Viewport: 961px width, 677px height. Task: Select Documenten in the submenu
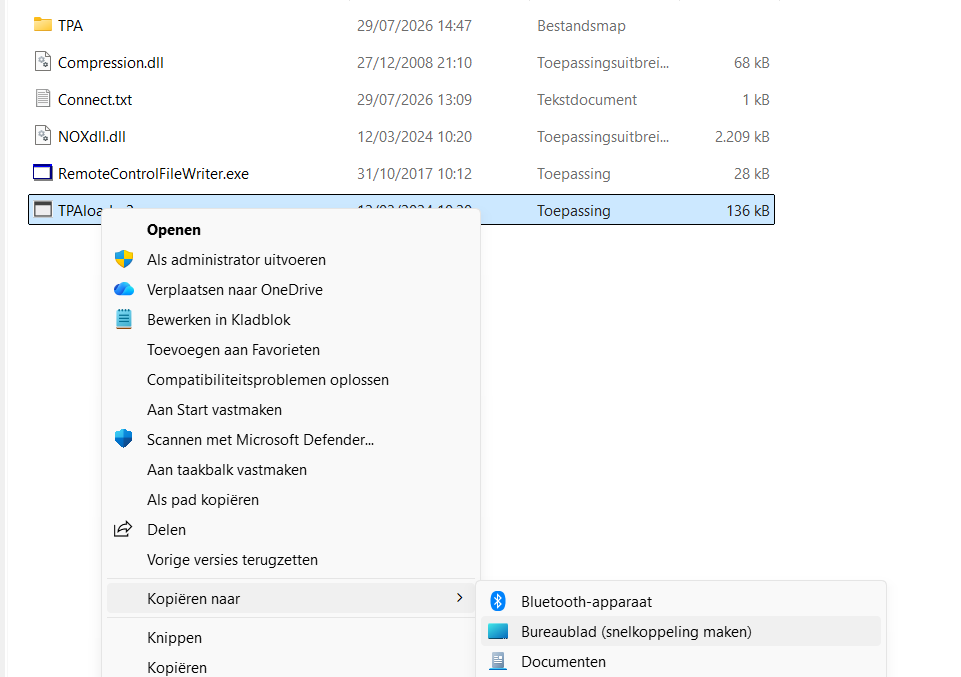(x=681, y=662)
